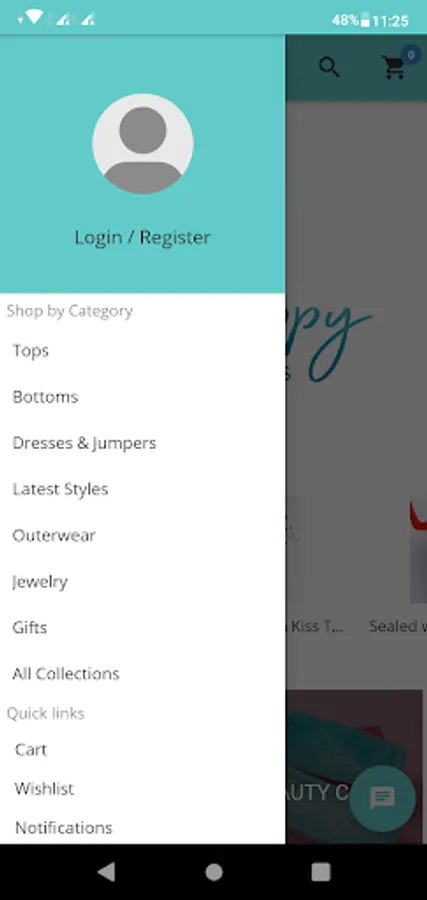Screen dimensions: 427x900
Task: Tap the profile avatar placeholder
Action: click(x=142, y=144)
